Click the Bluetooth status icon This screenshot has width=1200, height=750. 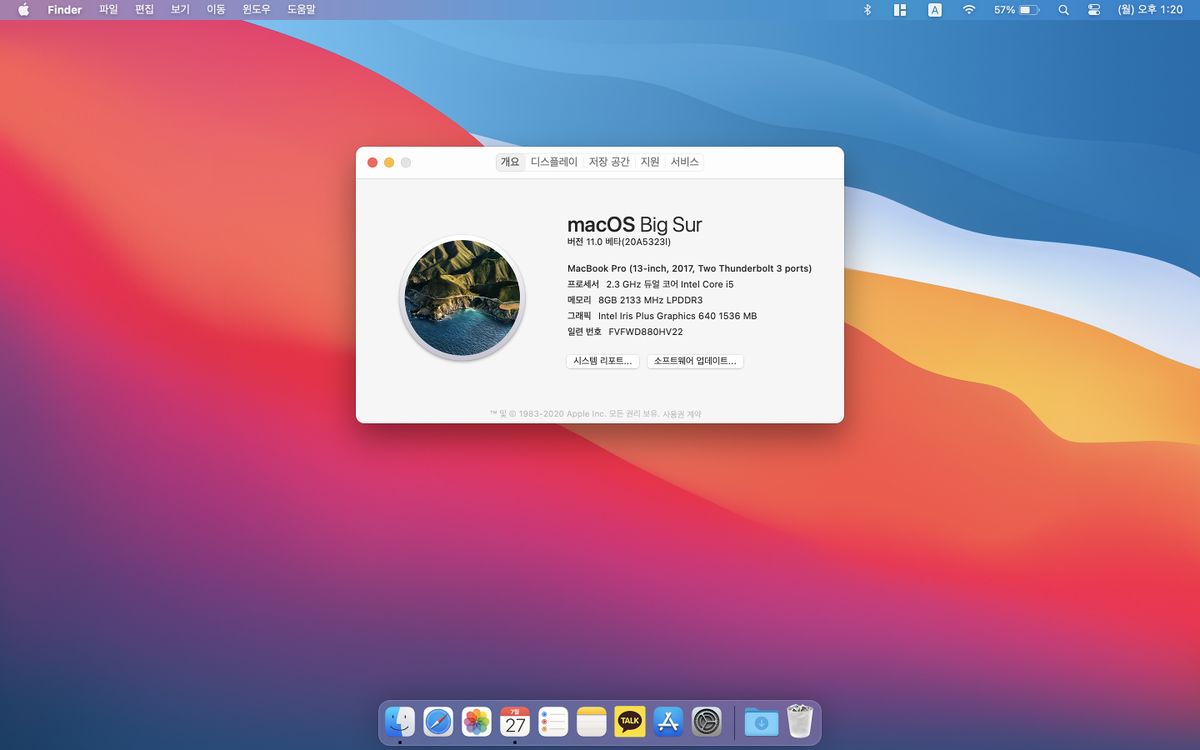[x=868, y=9]
